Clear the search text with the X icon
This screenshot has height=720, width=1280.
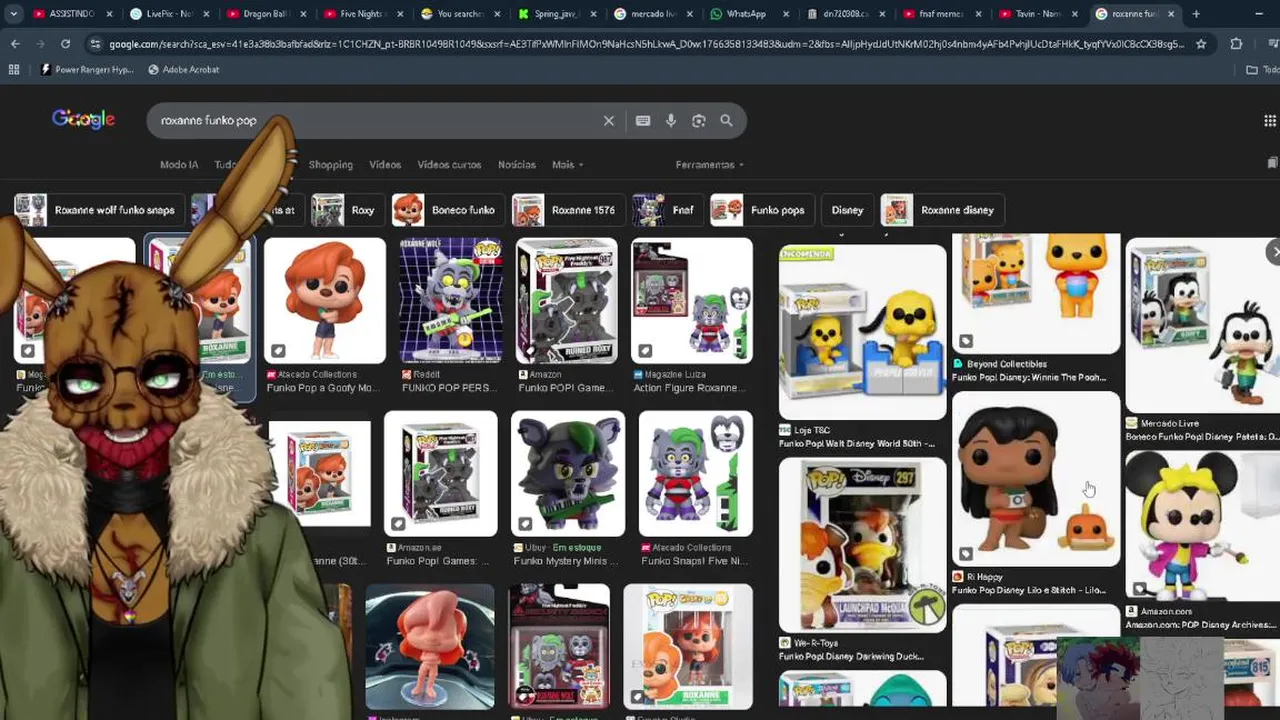click(x=608, y=121)
